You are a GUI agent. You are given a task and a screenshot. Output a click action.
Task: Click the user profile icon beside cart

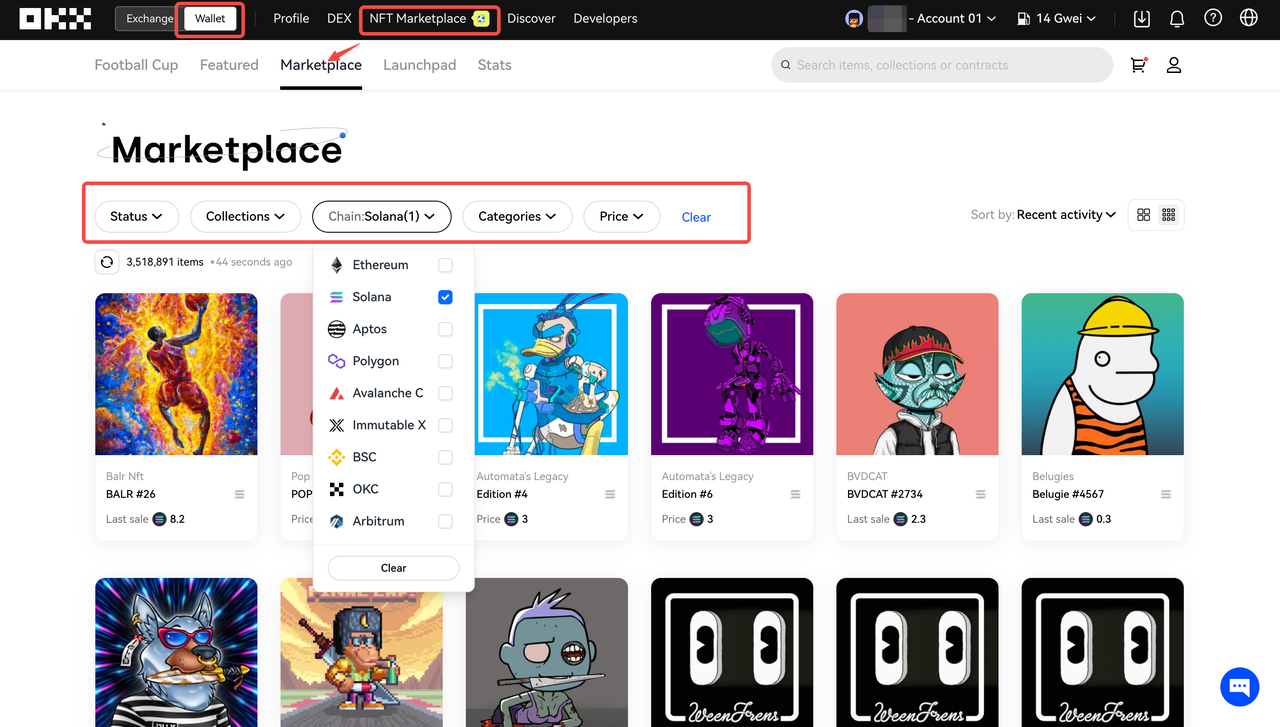[1174, 65]
